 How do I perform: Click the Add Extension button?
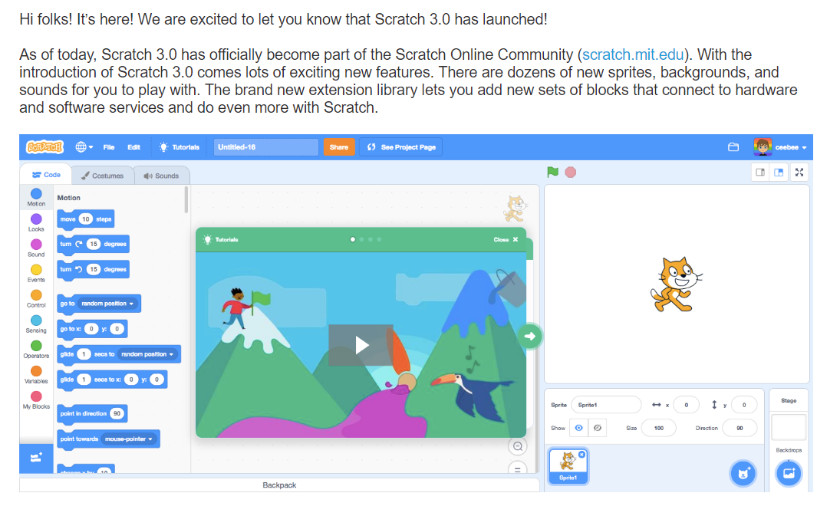(36, 458)
